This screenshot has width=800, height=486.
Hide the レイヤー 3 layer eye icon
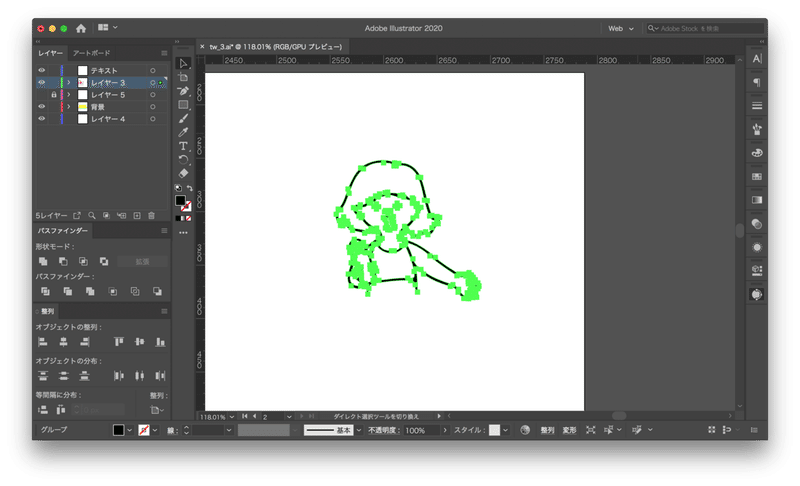tap(42, 83)
